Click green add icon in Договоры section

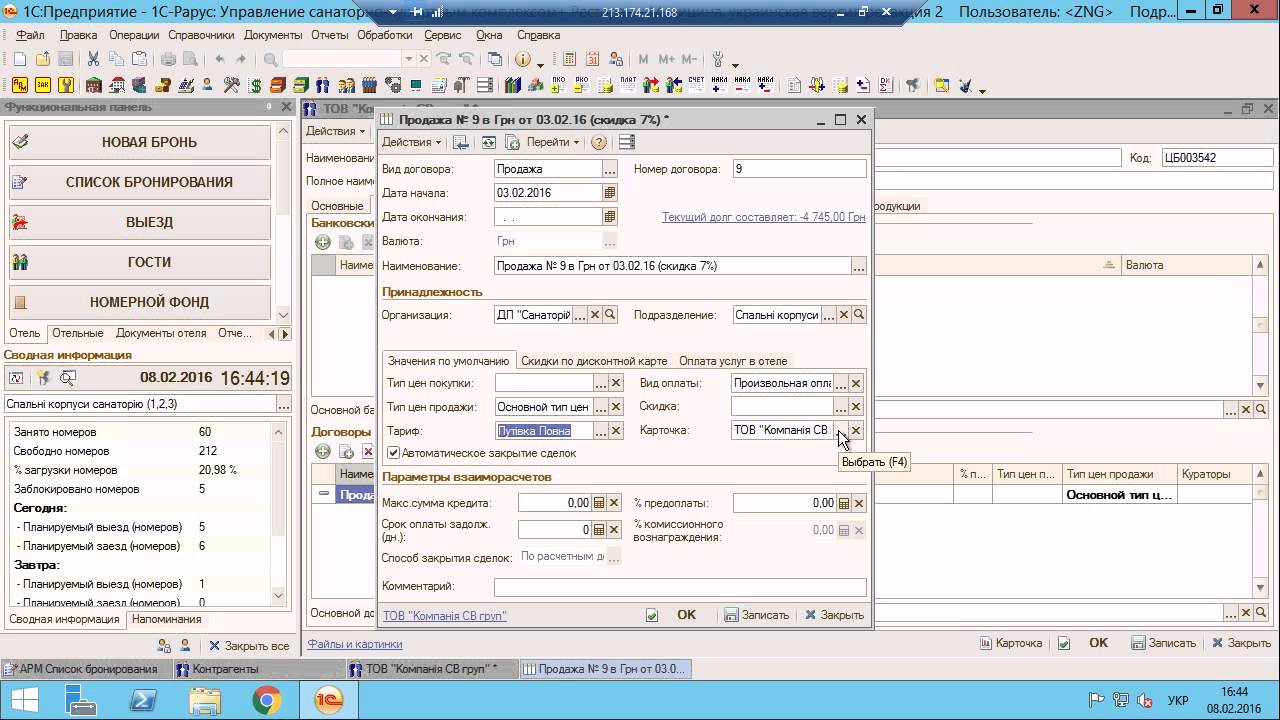click(x=323, y=452)
